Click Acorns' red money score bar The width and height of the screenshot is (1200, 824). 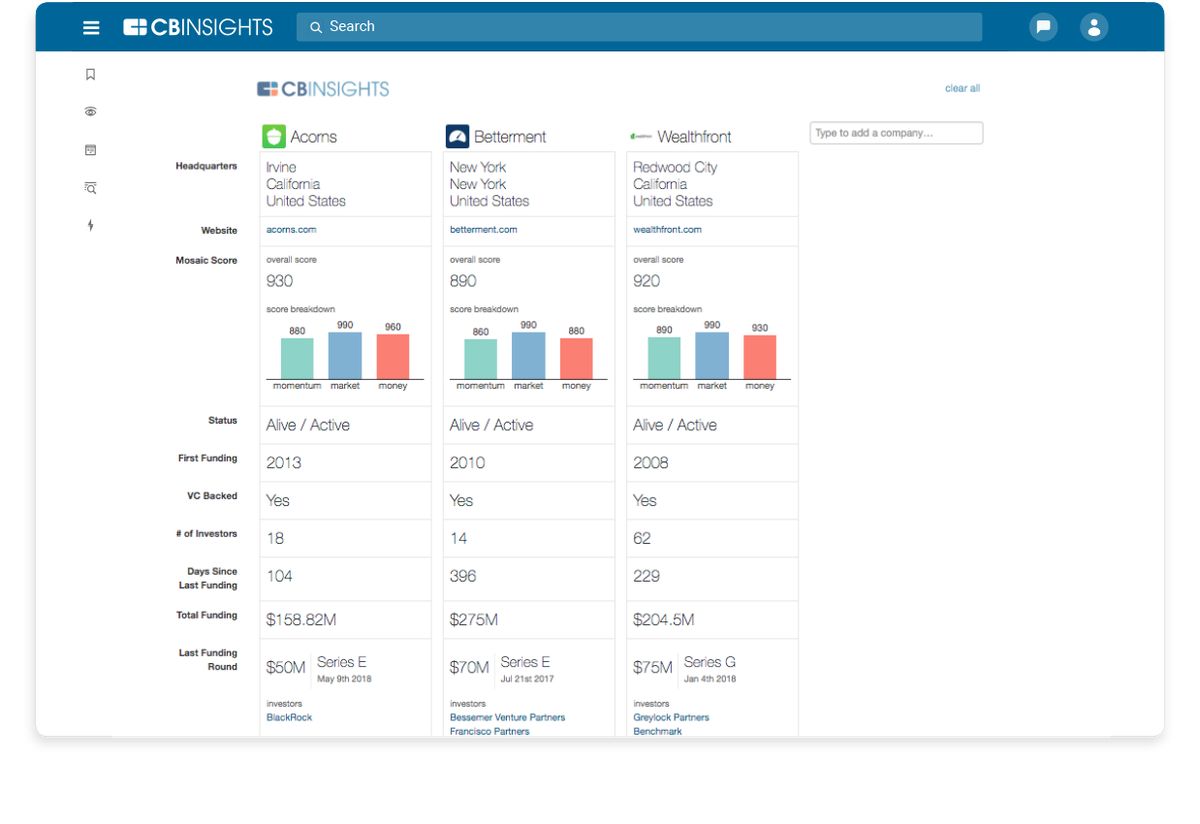393,357
